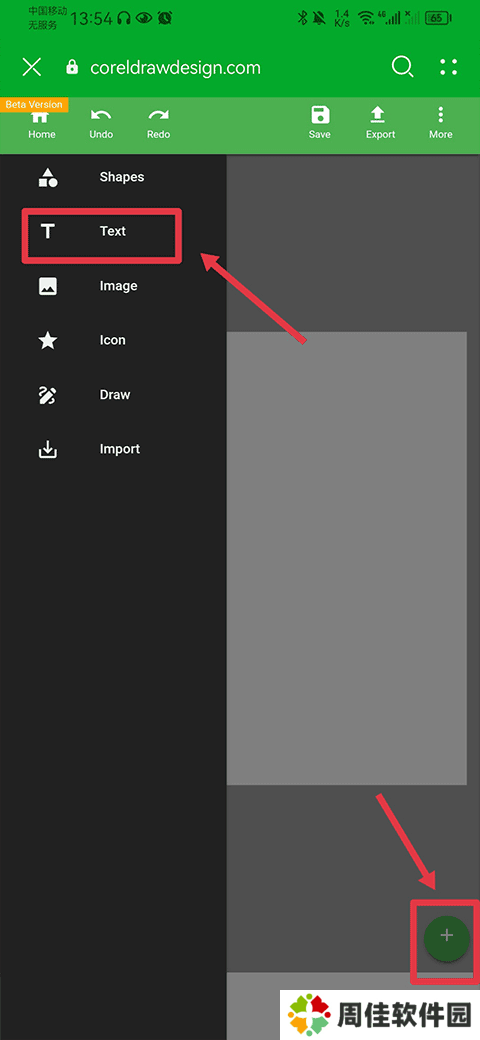Select the Shapes menu label

pyautogui.click(x=122, y=177)
